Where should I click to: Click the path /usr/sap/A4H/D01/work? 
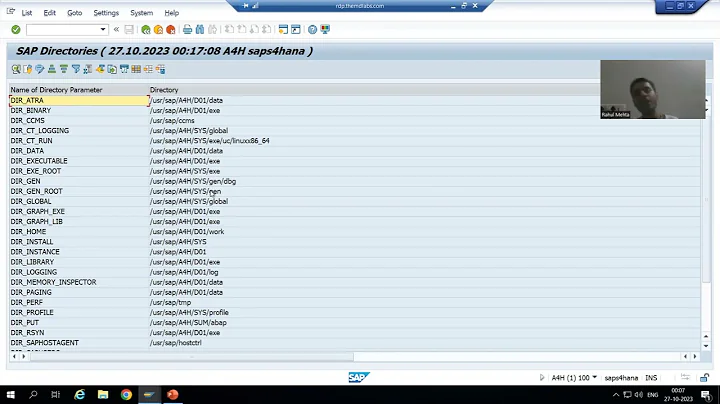[187, 231]
